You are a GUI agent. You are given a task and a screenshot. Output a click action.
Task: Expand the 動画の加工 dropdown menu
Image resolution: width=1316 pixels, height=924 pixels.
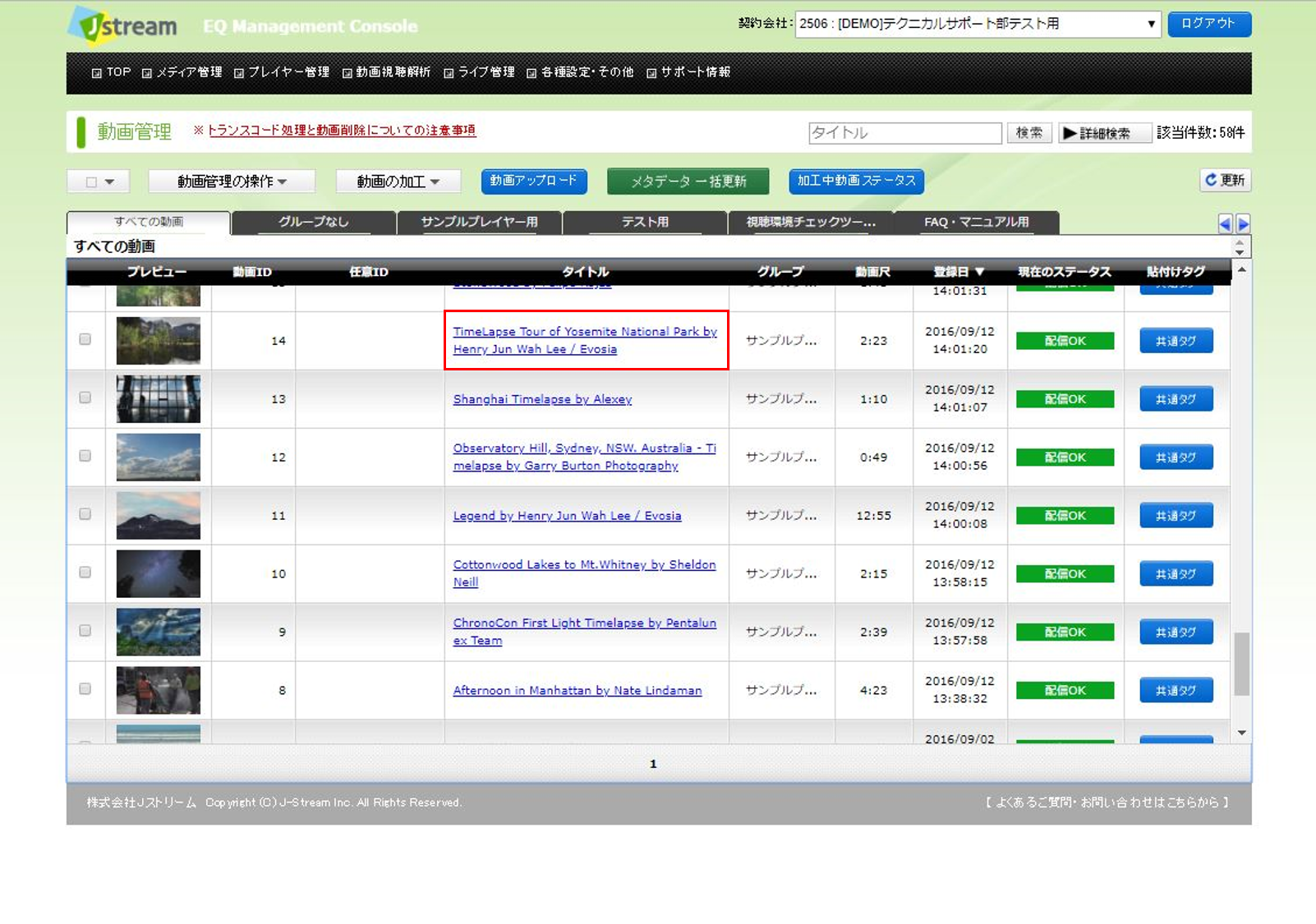point(398,182)
